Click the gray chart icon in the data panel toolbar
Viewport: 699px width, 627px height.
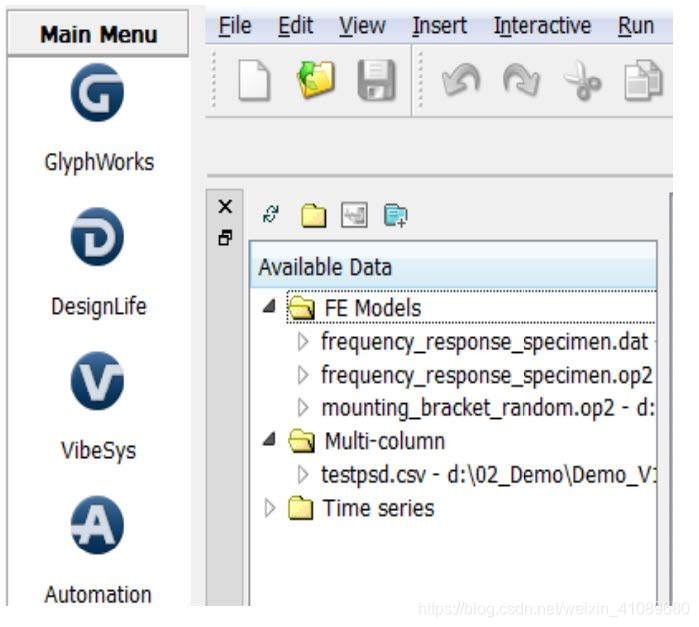coord(354,215)
